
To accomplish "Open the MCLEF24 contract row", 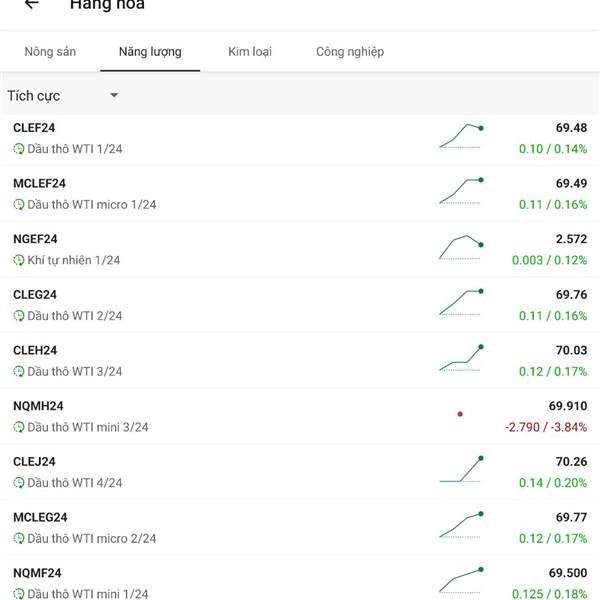I will click(x=300, y=194).
